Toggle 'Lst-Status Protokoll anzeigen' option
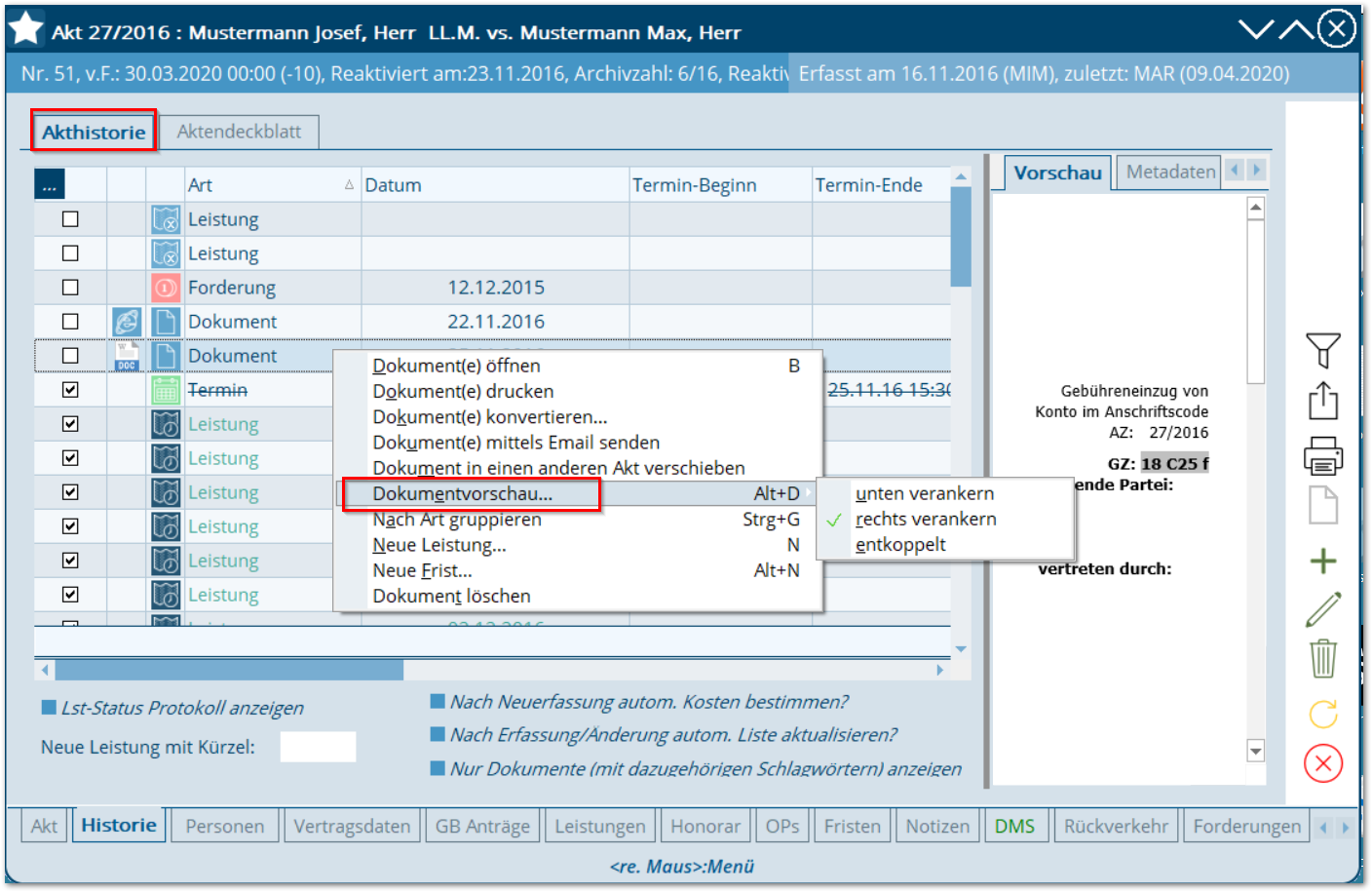1372x892 pixels. coord(49,708)
